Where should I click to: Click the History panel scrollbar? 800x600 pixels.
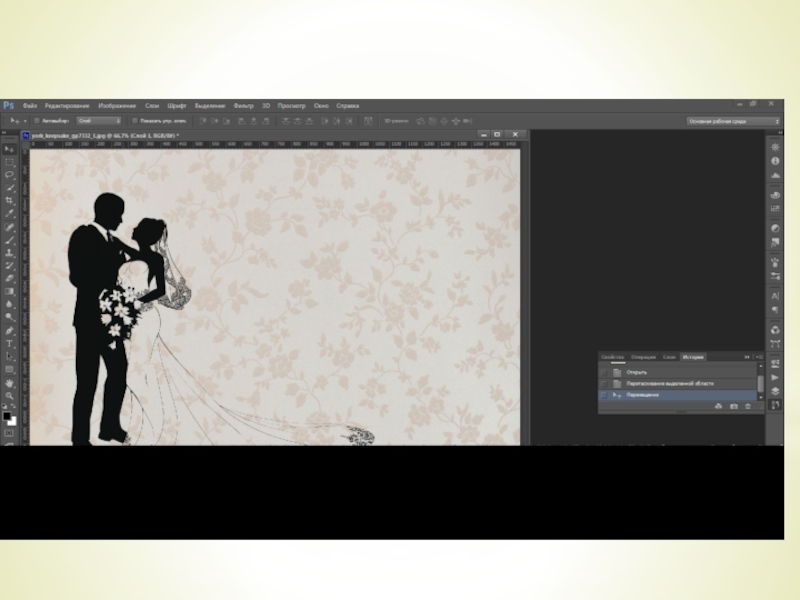[761, 383]
